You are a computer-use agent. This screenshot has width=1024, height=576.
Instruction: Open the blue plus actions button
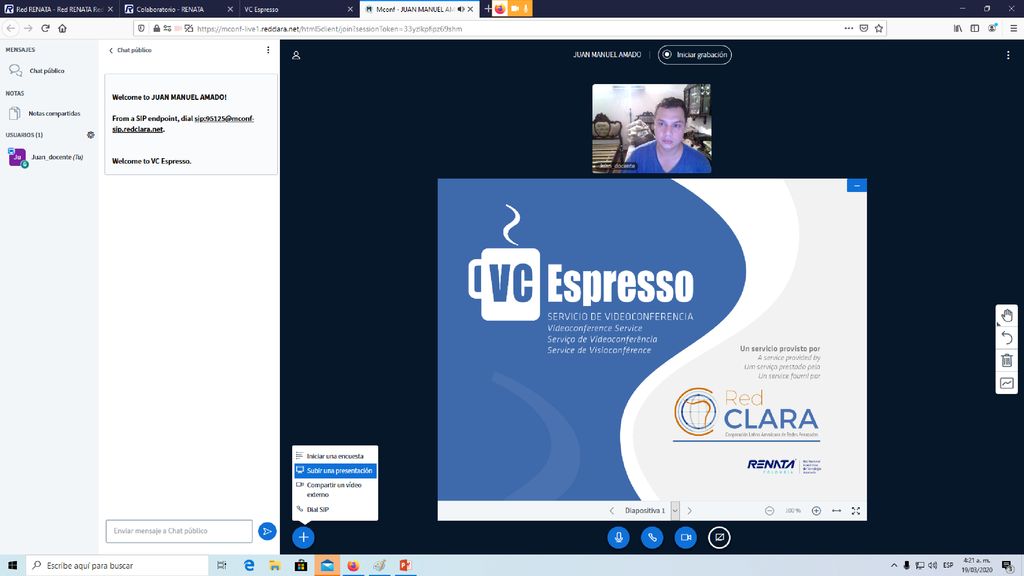pos(303,537)
